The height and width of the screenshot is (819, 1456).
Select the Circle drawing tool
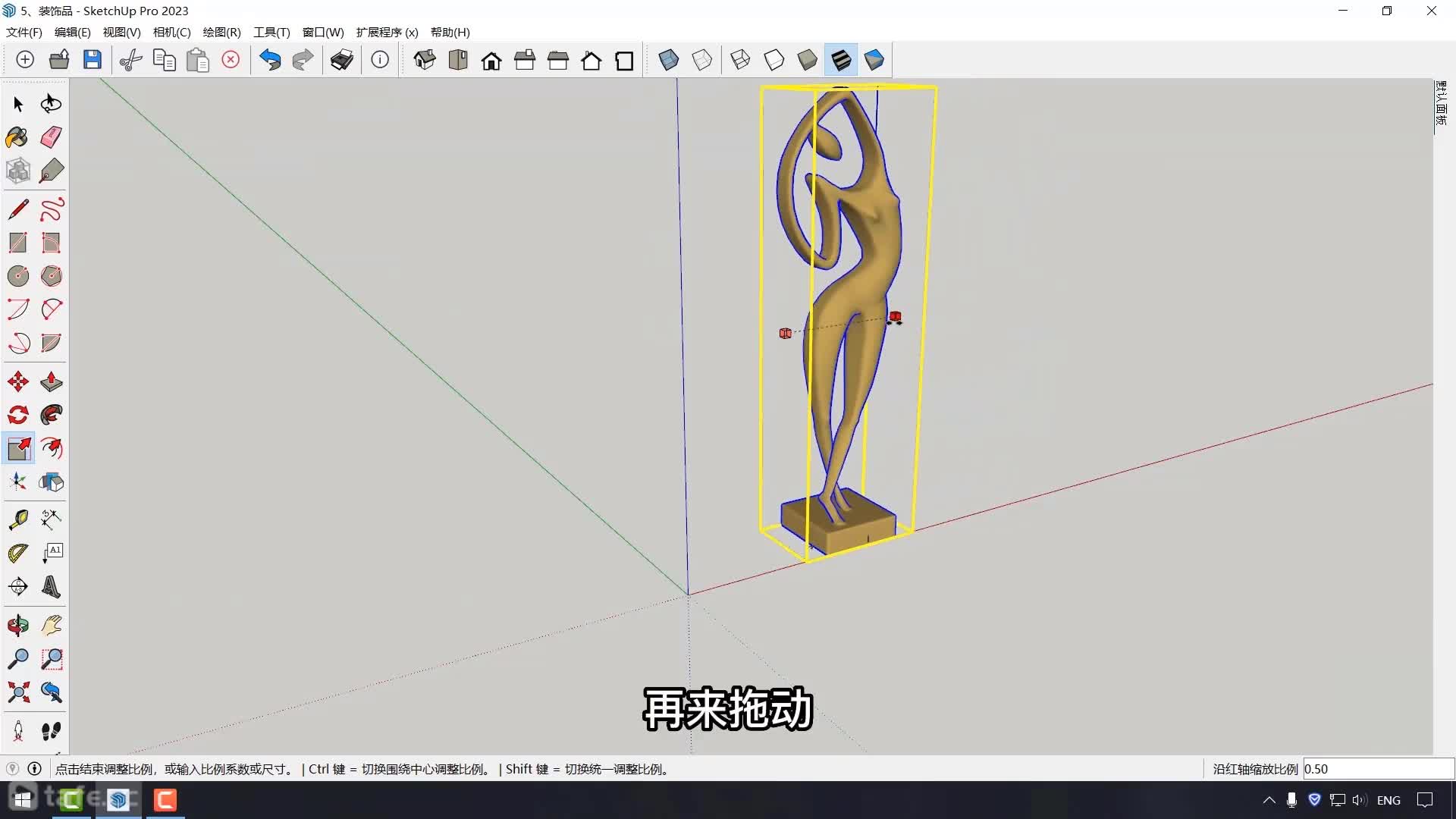[18, 276]
